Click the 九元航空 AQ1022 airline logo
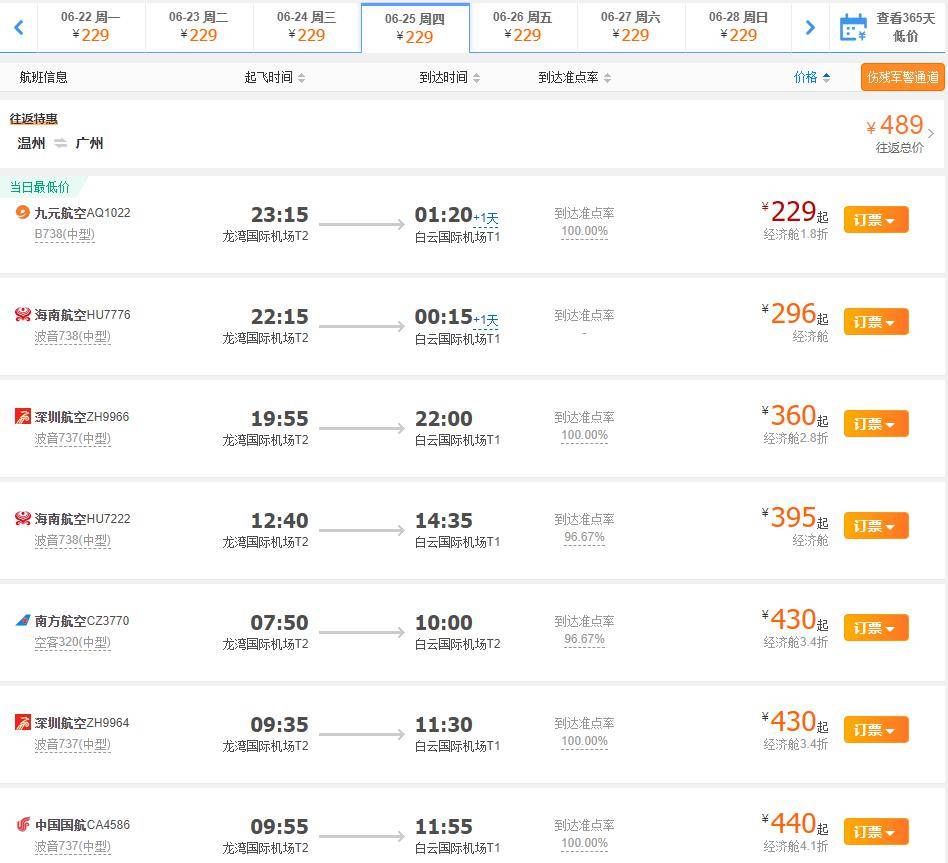This screenshot has width=948, height=863. coord(22,212)
